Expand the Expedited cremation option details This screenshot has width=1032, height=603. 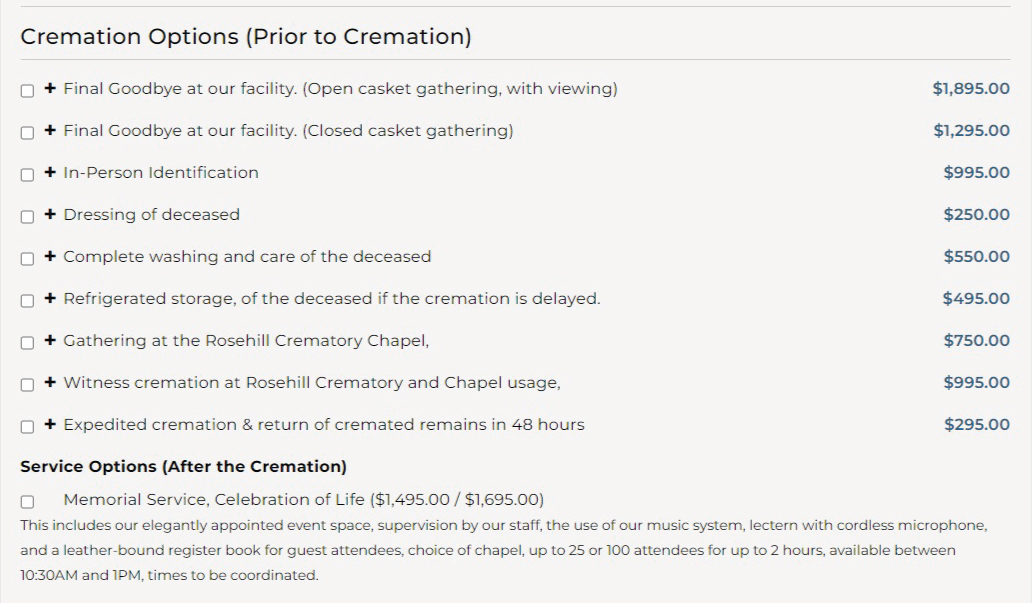point(50,424)
